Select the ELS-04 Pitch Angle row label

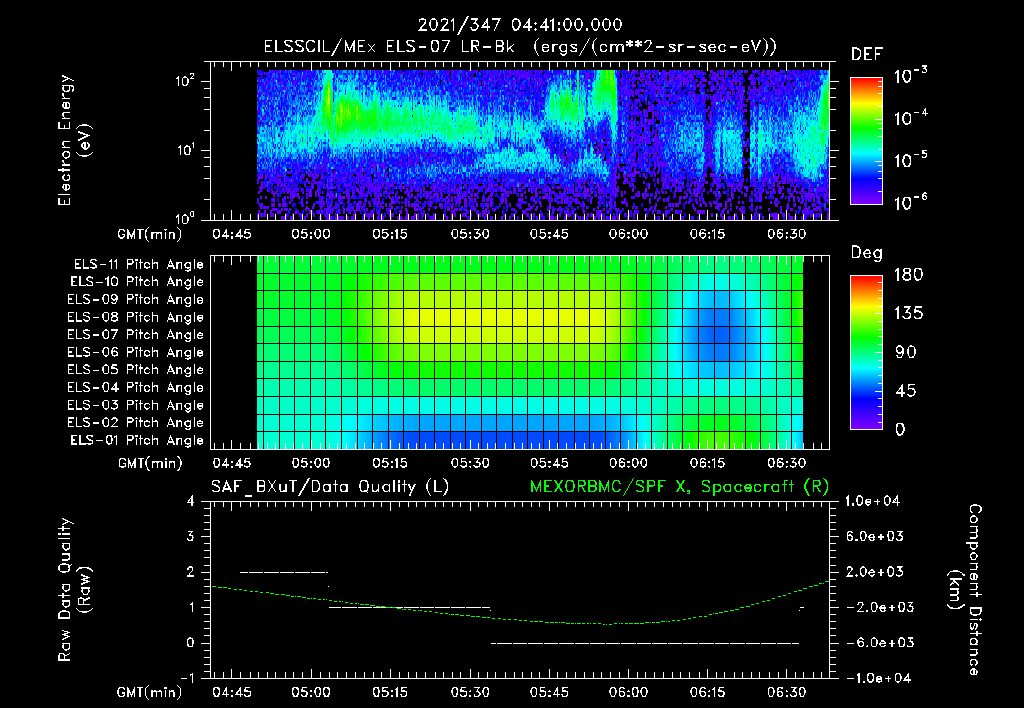135,387
